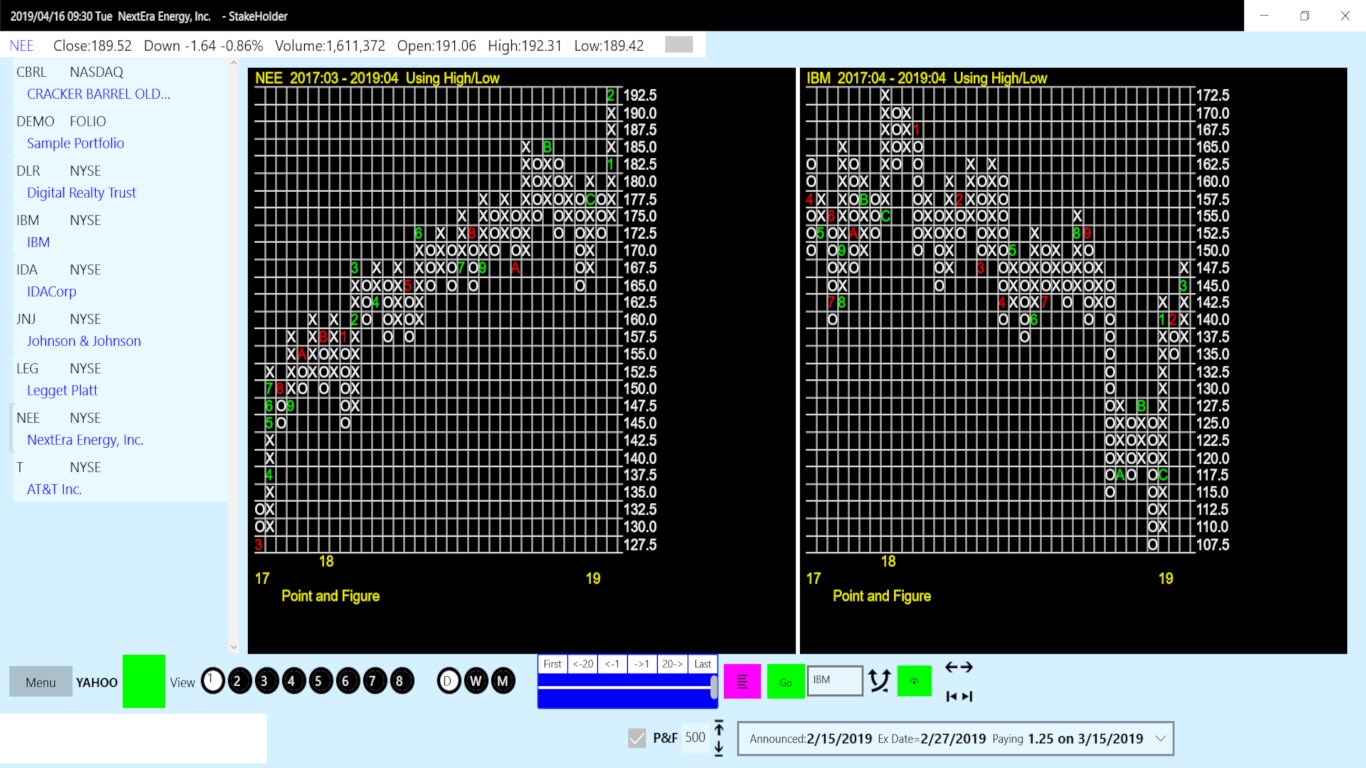Click the Volume:1,611,372 value
The image size is (1366, 768).
(330, 46)
